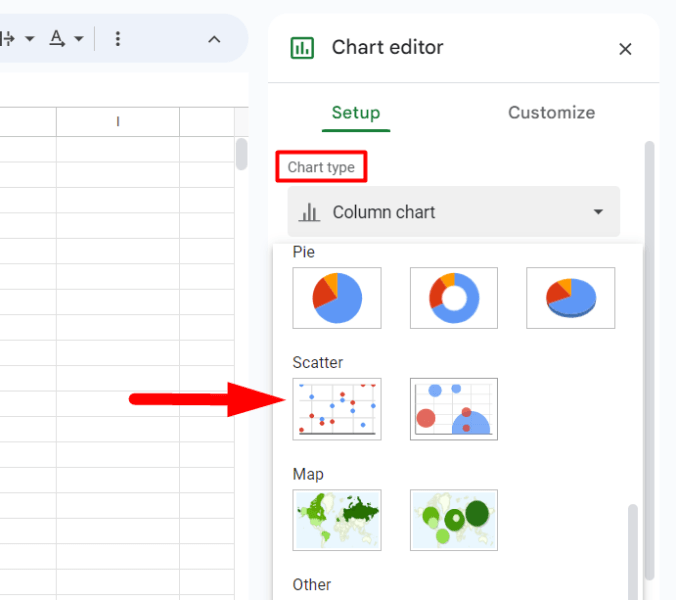Open the Column chart type dropdown
The width and height of the screenshot is (676, 600).
coord(454,212)
